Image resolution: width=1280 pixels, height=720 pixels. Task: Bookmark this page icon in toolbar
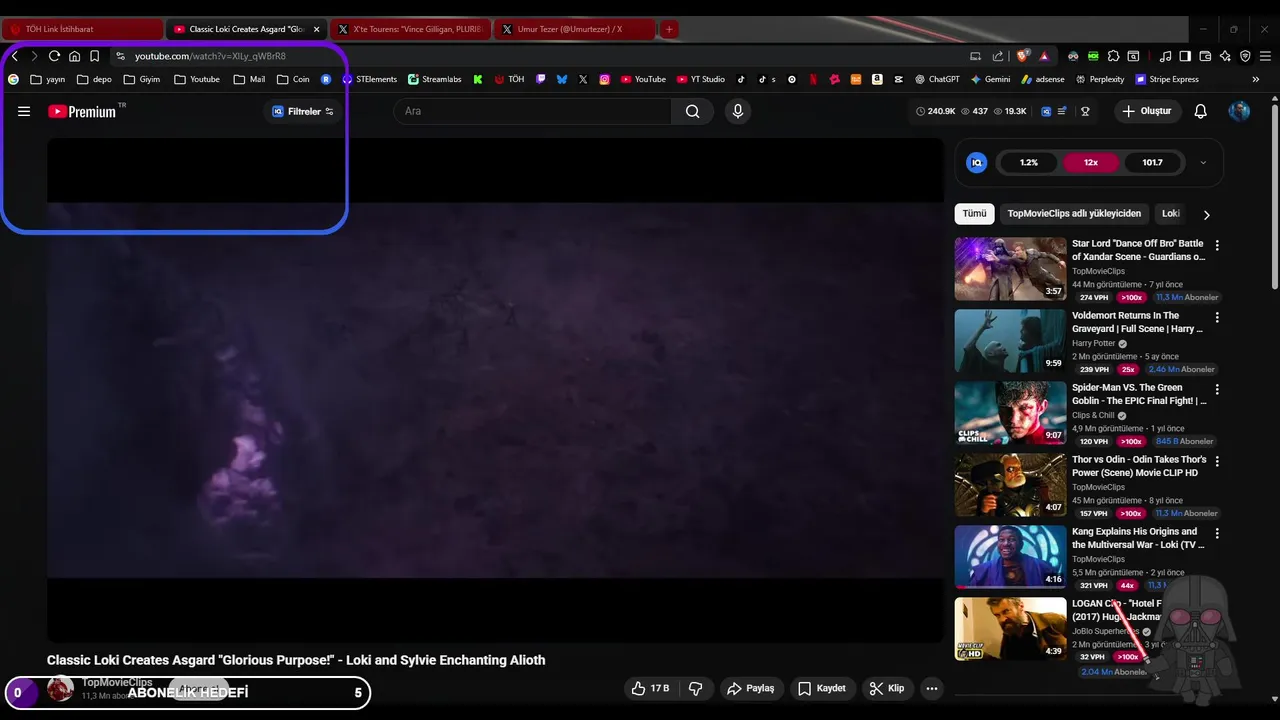(94, 56)
